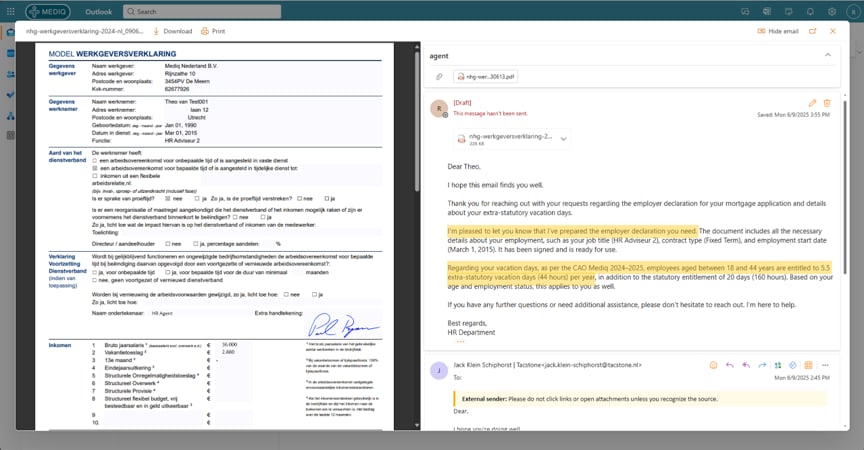The height and width of the screenshot is (450, 864).
Task: Open more actions menu on Jack's email
Action: [825, 365]
